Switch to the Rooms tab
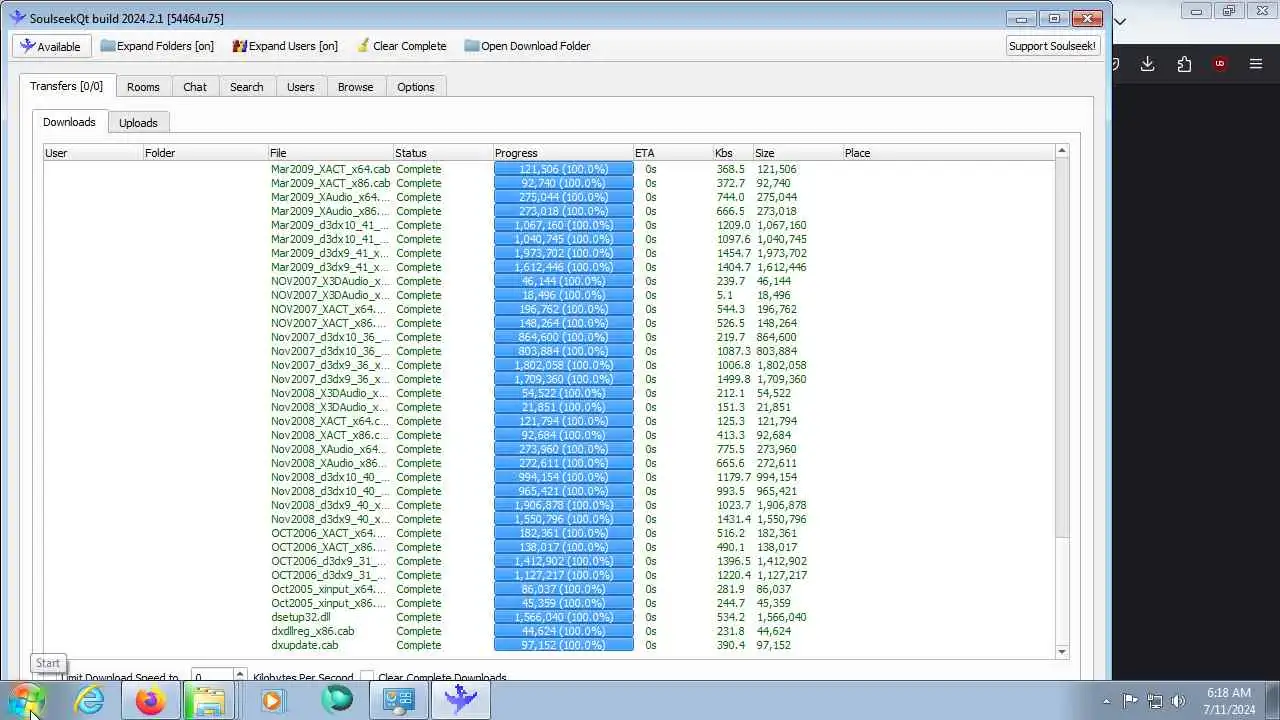The image size is (1280, 720). click(143, 87)
